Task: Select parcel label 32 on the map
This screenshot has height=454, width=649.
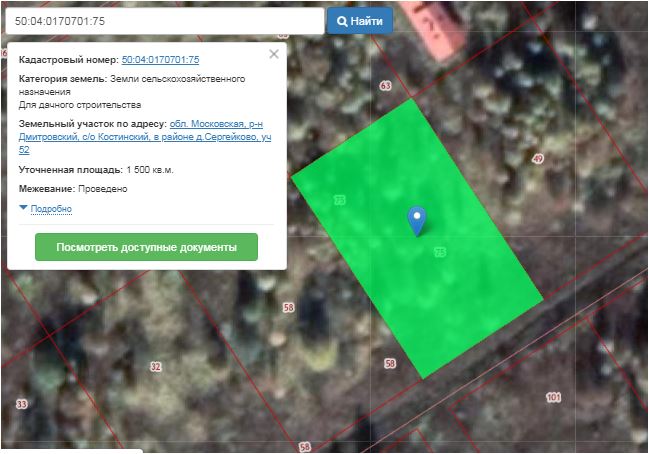Action: pyautogui.click(x=155, y=367)
